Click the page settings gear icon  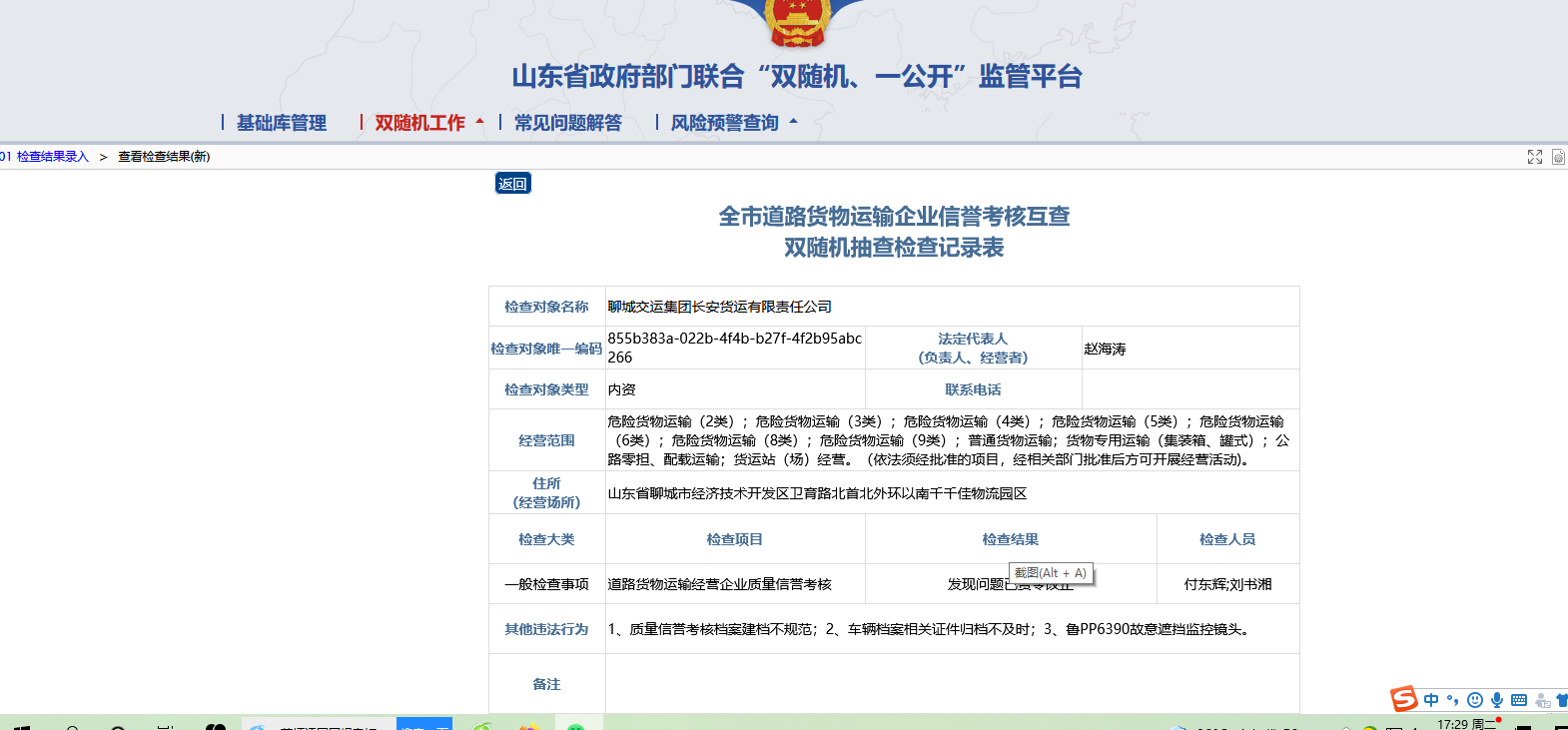(1558, 157)
